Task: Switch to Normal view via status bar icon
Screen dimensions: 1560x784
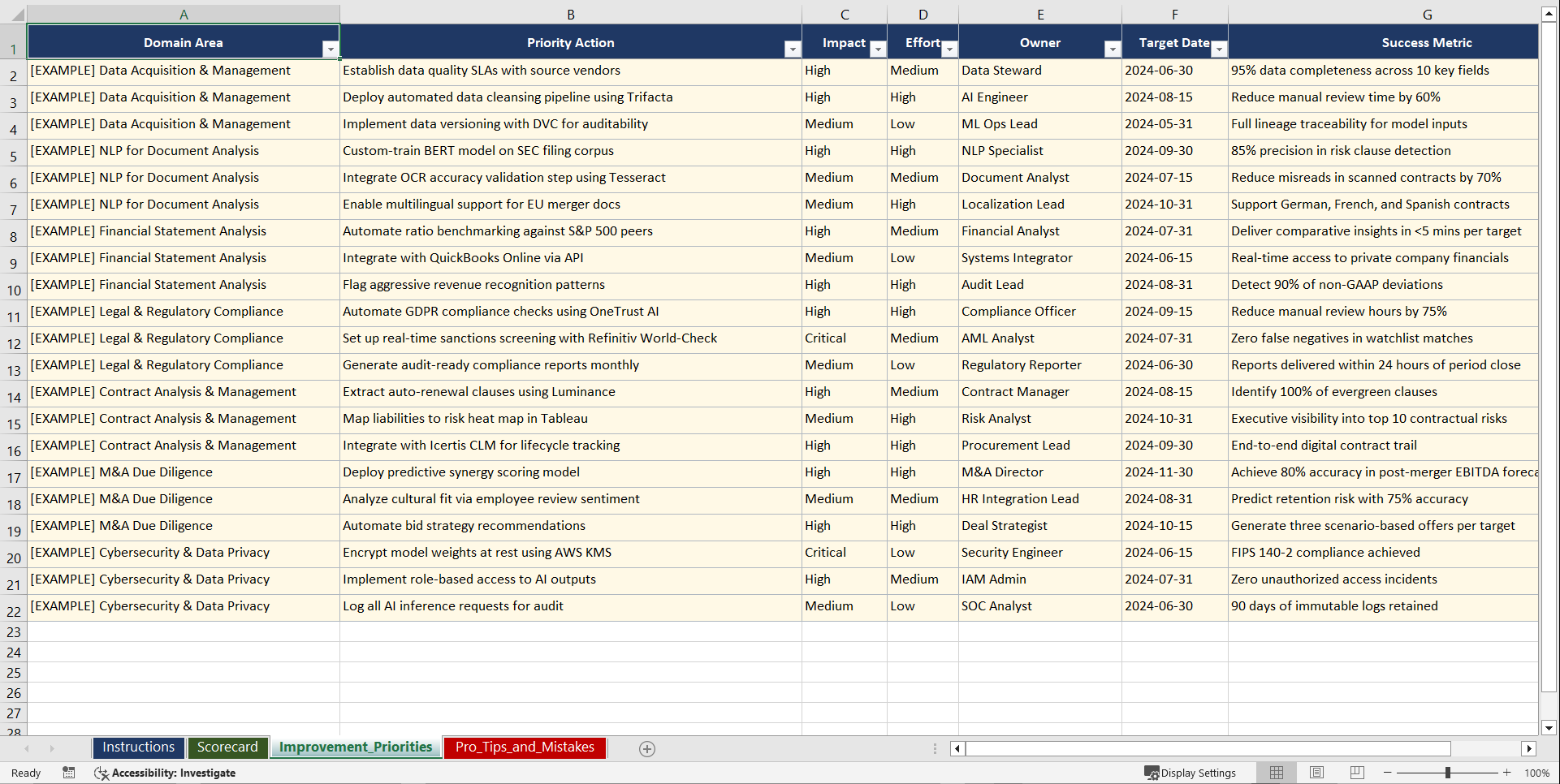Action: point(1275,773)
